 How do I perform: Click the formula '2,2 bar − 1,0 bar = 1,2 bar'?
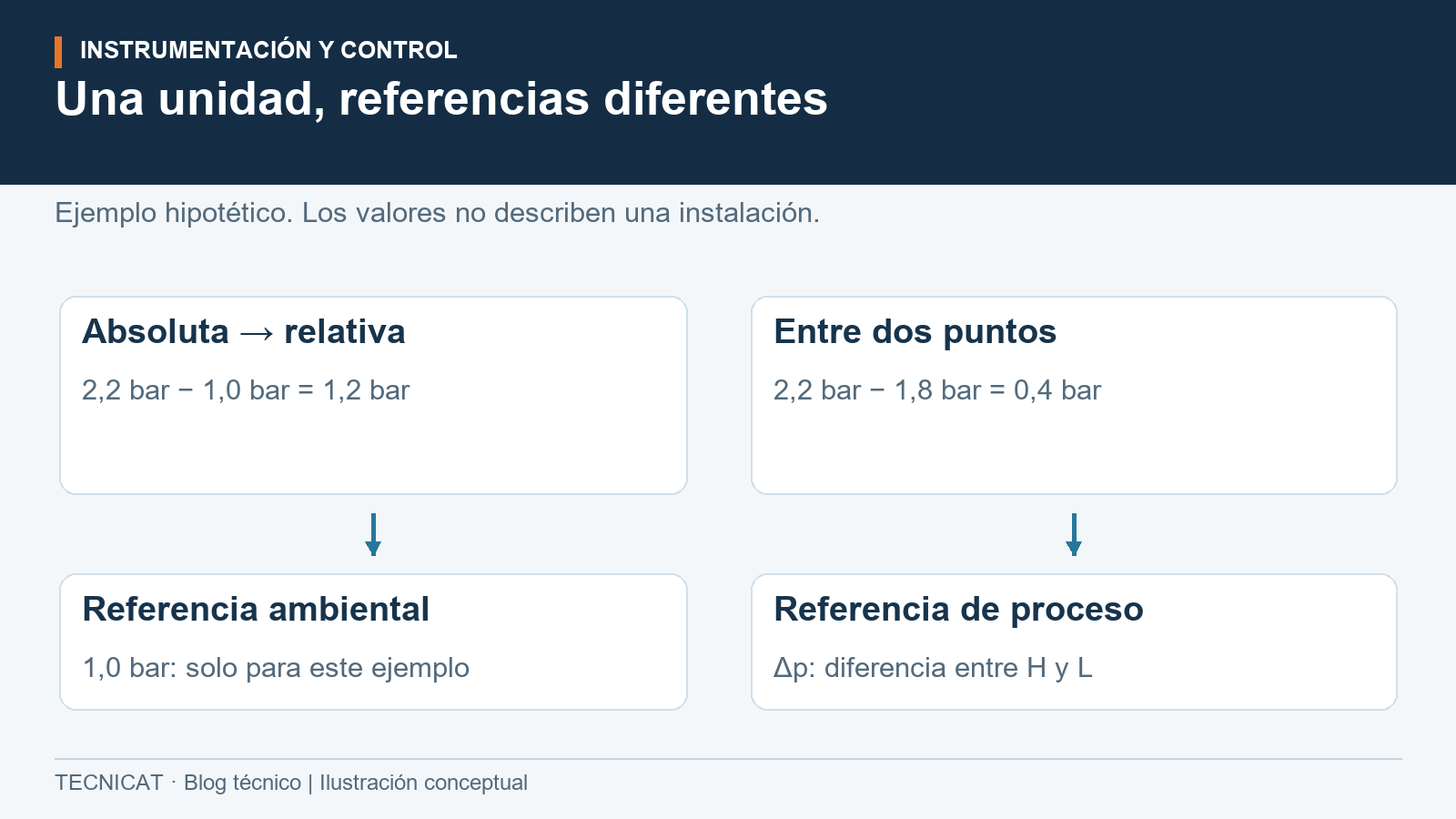click(x=246, y=390)
